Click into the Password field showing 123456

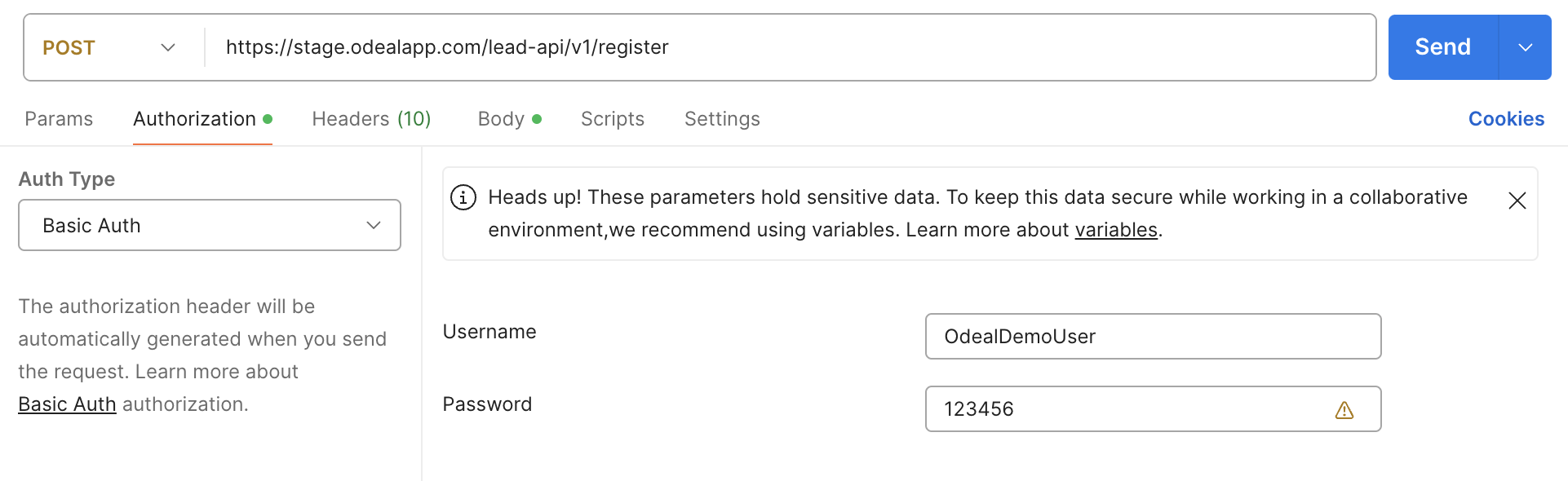[1126, 409]
